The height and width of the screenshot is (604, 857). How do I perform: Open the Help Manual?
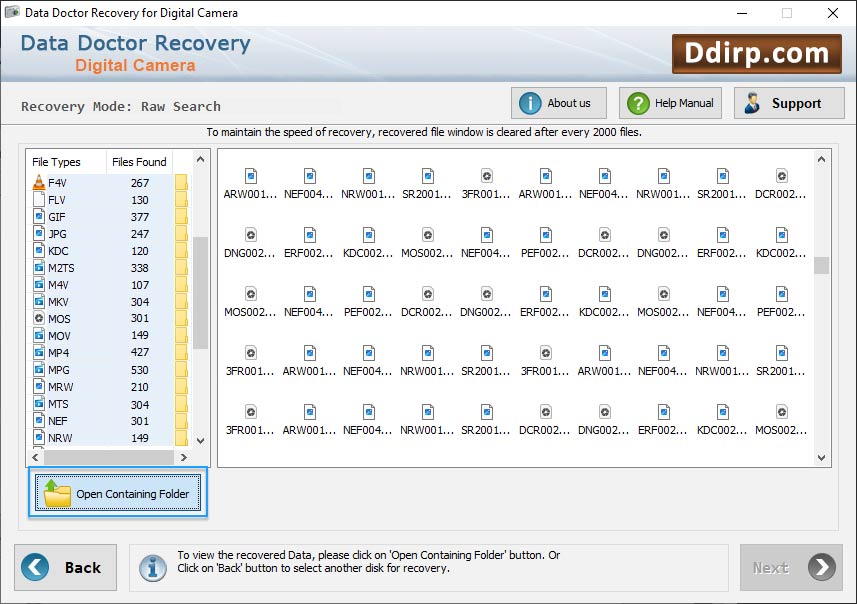pos(670,103)
